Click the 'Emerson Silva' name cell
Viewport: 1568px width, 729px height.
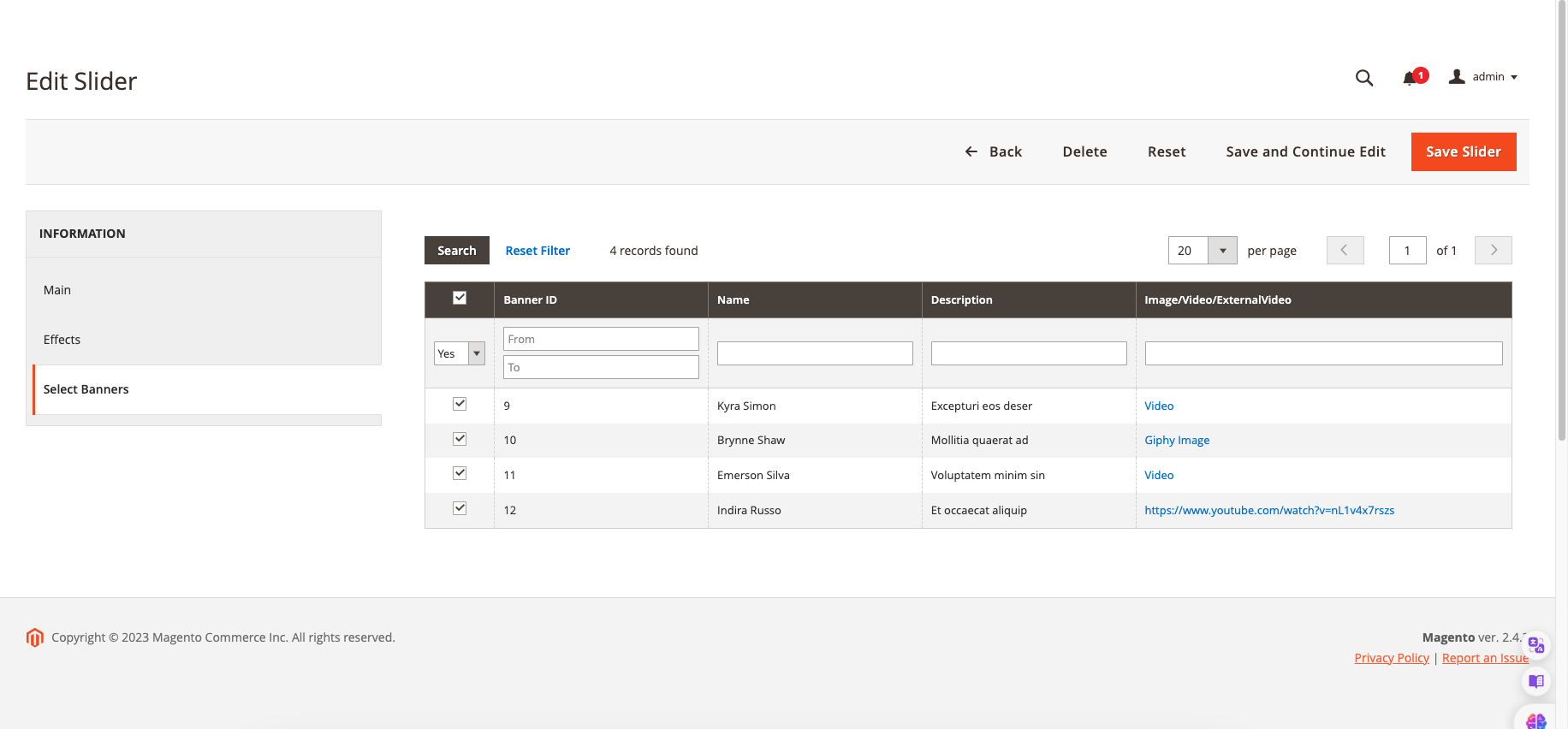point(815,475)
